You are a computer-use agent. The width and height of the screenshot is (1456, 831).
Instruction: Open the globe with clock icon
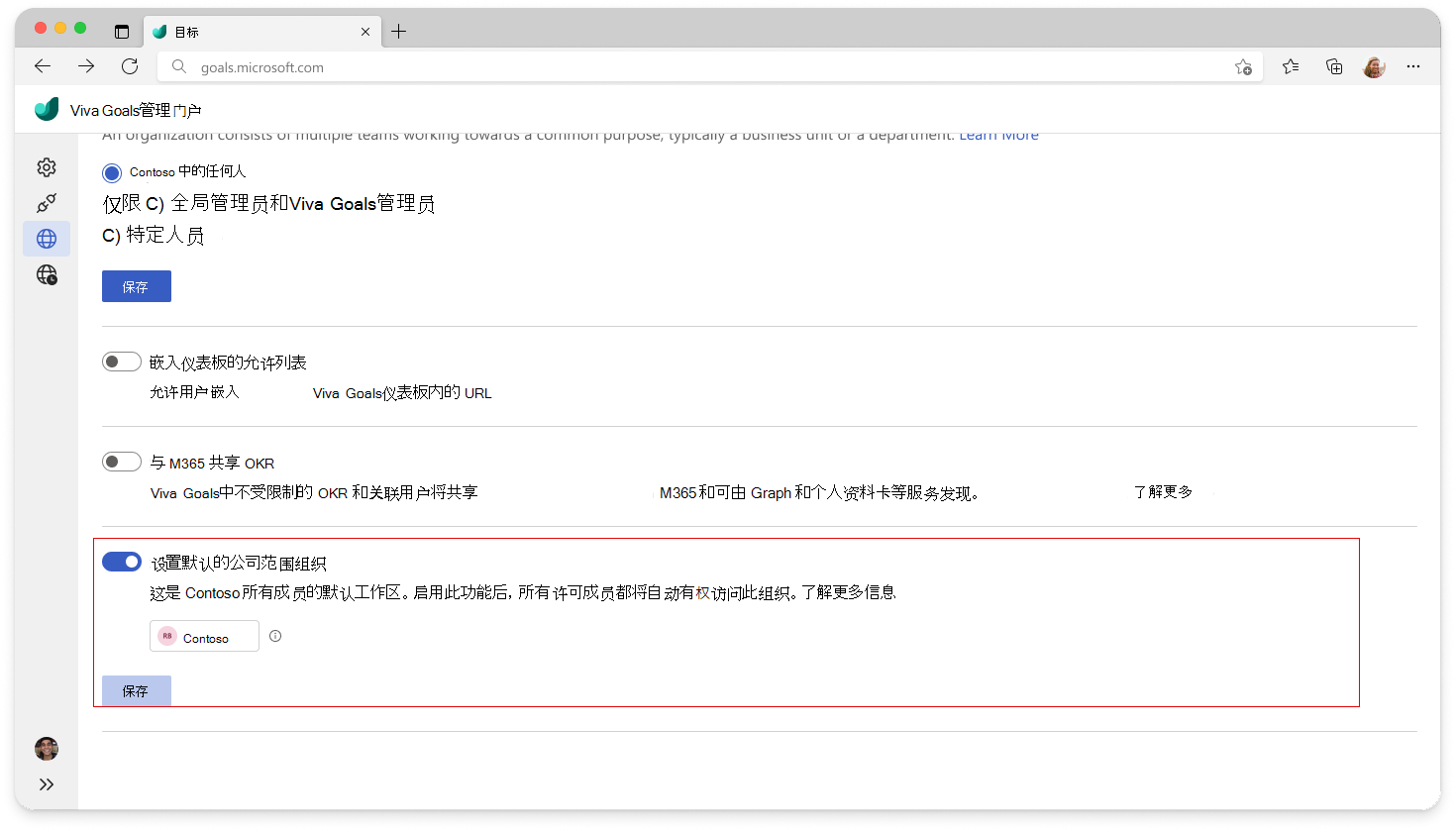47,274
